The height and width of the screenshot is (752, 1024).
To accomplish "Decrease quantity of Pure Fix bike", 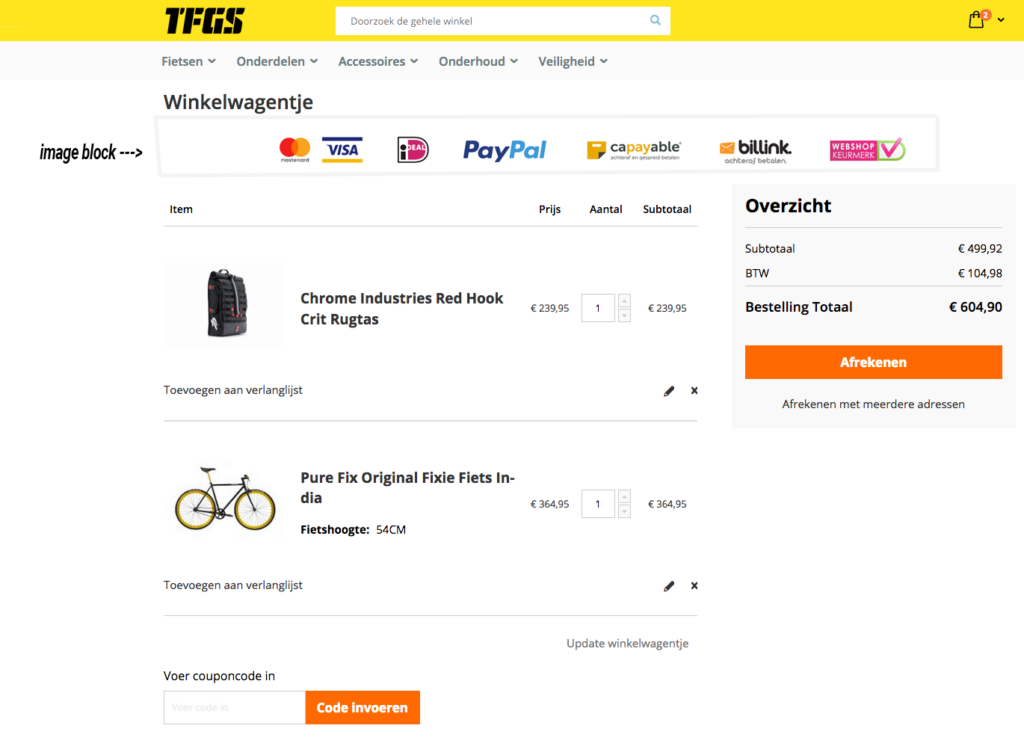I will (x=625, y=511).
